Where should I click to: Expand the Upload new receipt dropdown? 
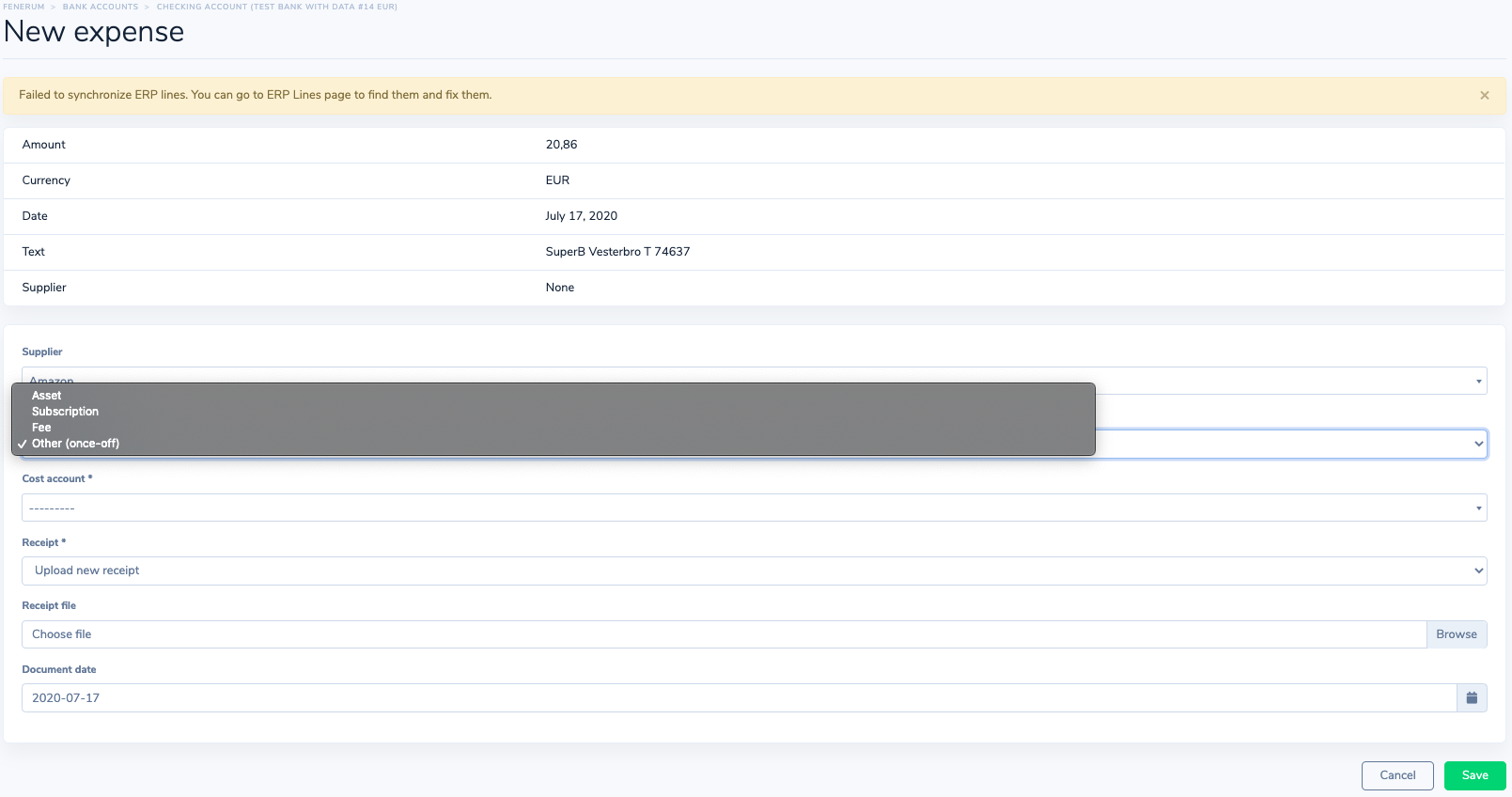[x=754, y=570]
